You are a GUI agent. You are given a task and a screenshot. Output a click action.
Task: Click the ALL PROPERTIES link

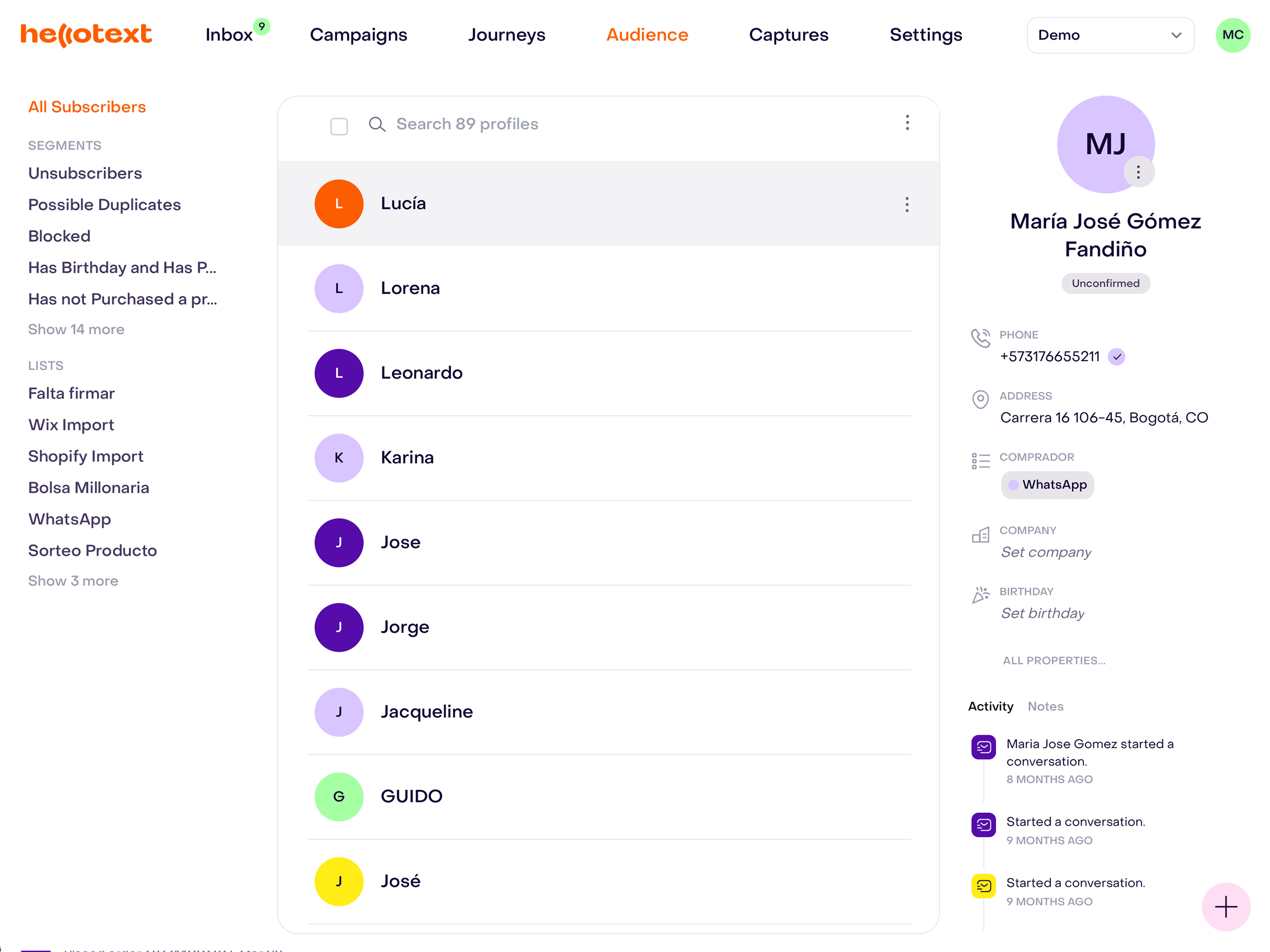[x=1054, y=660]
